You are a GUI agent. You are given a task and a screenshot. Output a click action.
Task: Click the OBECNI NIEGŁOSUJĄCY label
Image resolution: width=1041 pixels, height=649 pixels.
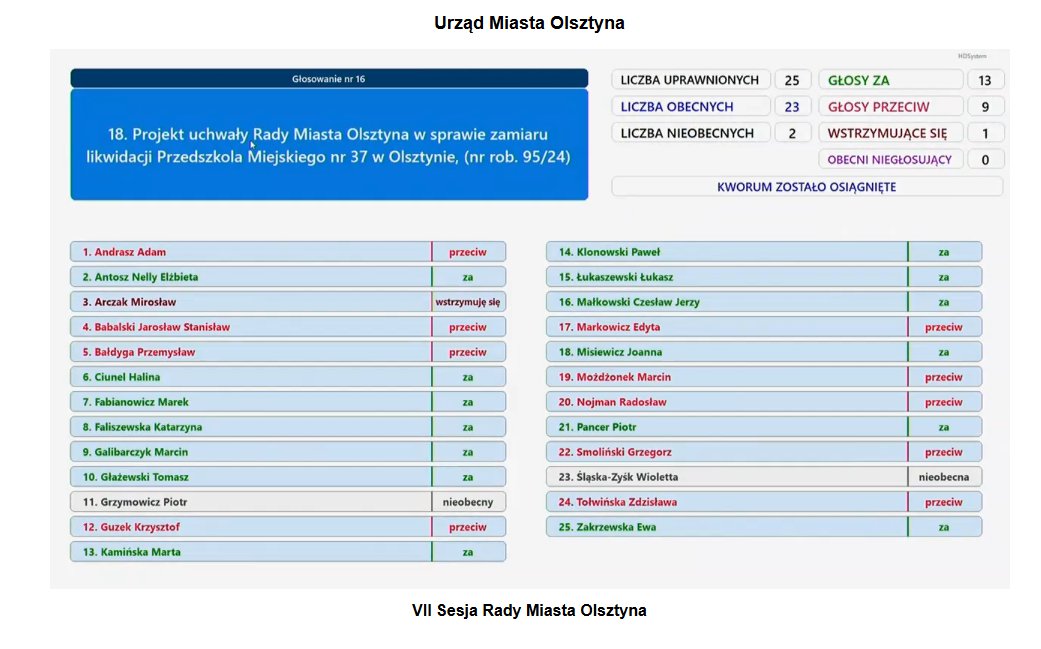tap(890, 159)
